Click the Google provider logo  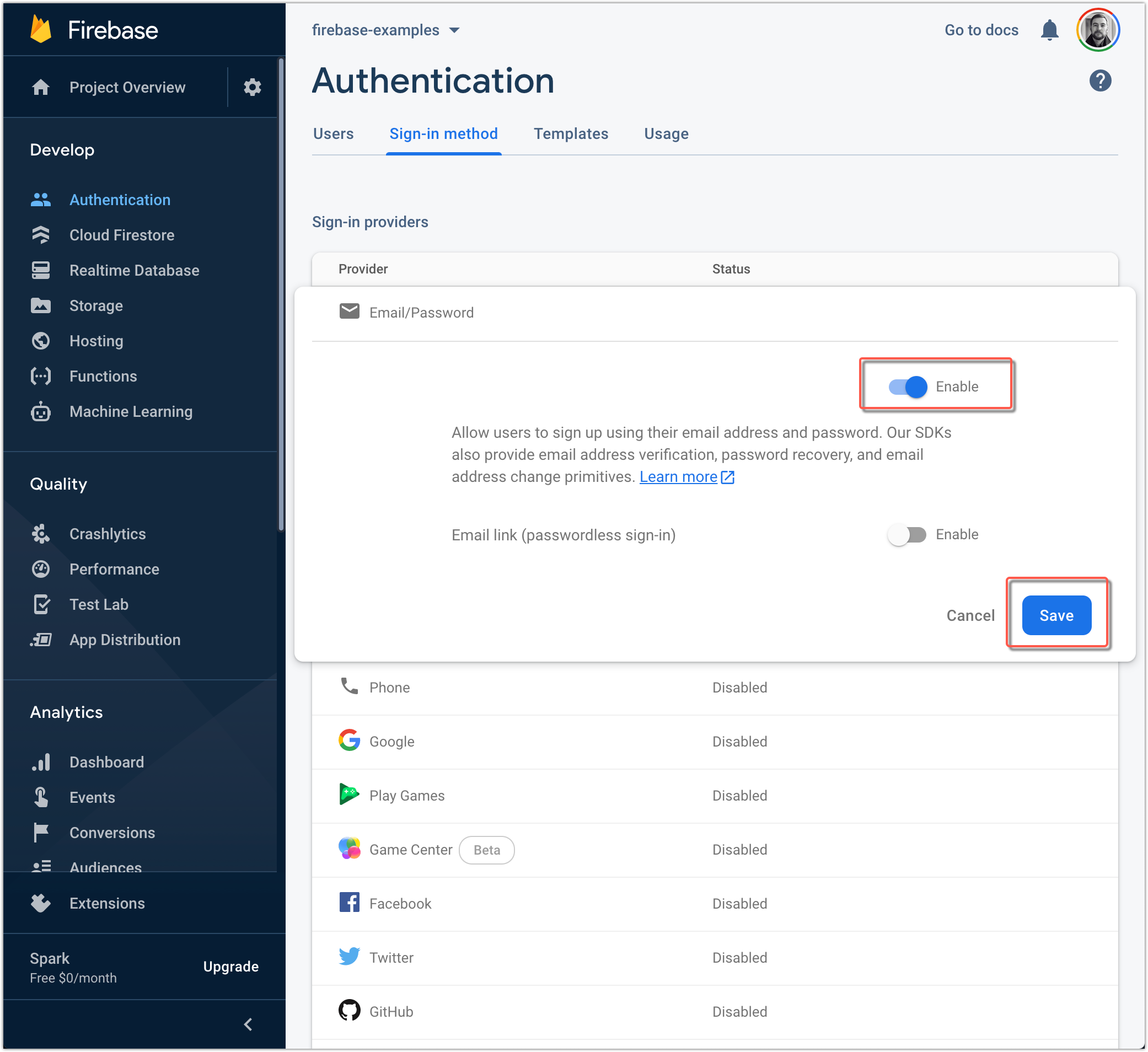[350, 740]
